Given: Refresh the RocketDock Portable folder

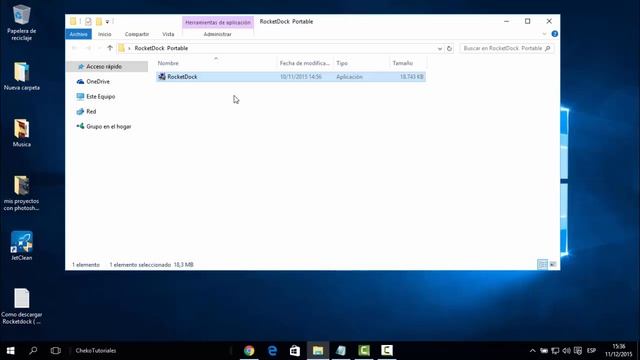Looking at the screenshot, I should click(x=449, y=49).
